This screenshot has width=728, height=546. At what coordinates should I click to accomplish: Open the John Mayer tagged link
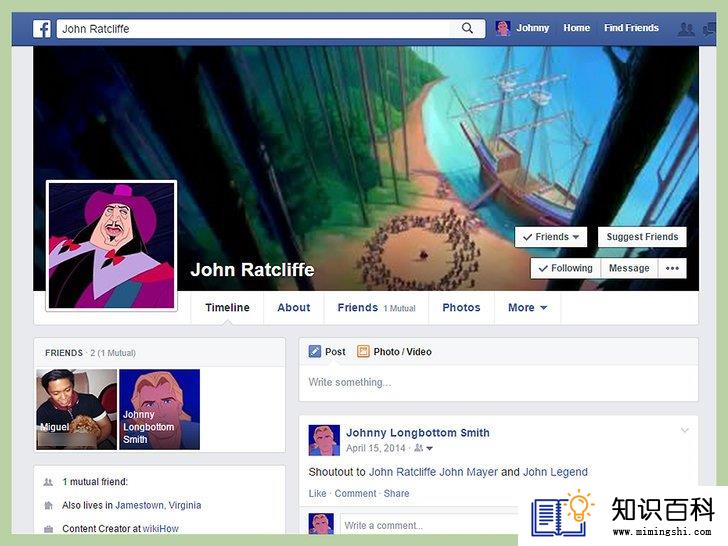click(x=468, y=472)
